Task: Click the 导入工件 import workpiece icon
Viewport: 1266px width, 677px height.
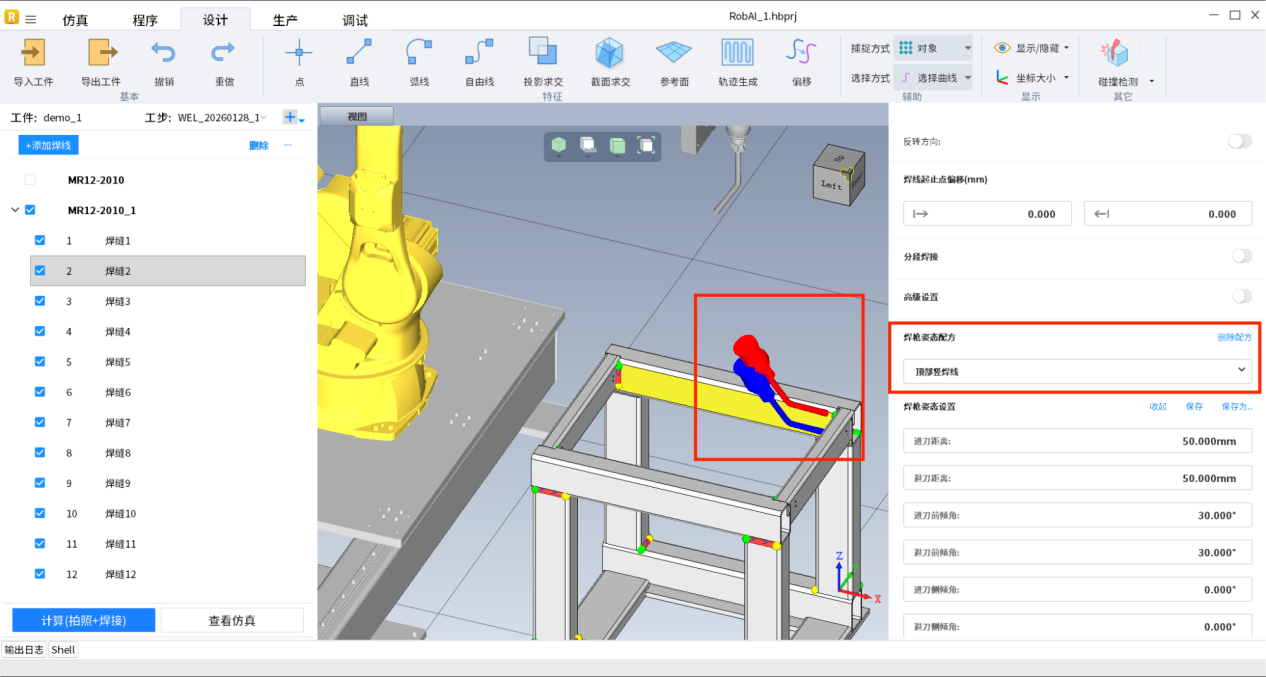Action: (x=33, y=53)
